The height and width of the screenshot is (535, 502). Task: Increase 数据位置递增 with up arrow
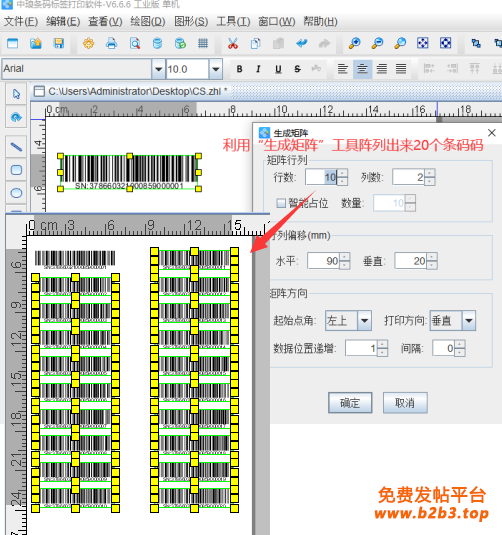pyautogui.click(x=383, y=344)
